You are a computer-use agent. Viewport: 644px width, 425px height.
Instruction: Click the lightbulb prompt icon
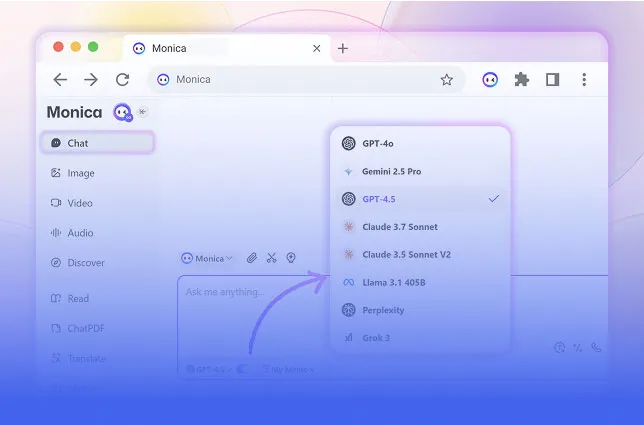(x=291, y=258)
